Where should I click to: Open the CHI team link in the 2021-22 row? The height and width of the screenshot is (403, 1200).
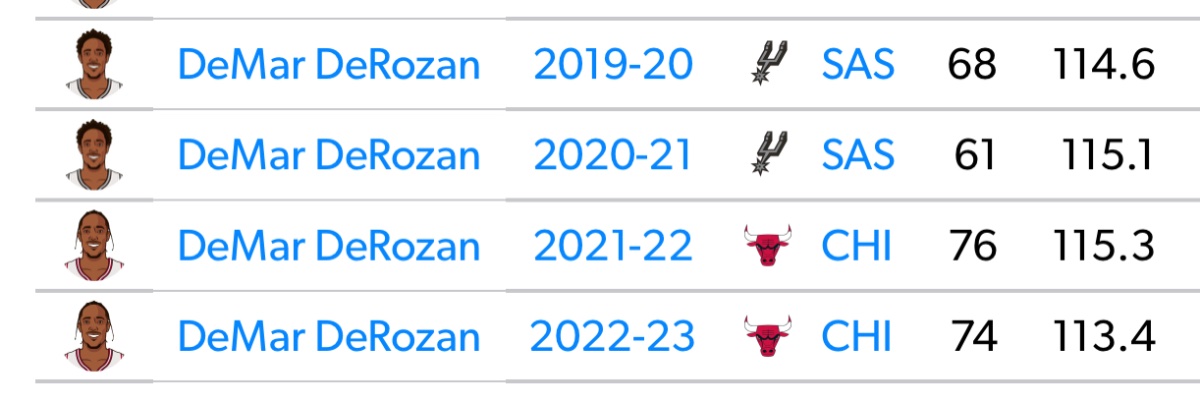(x=855, y=246)
